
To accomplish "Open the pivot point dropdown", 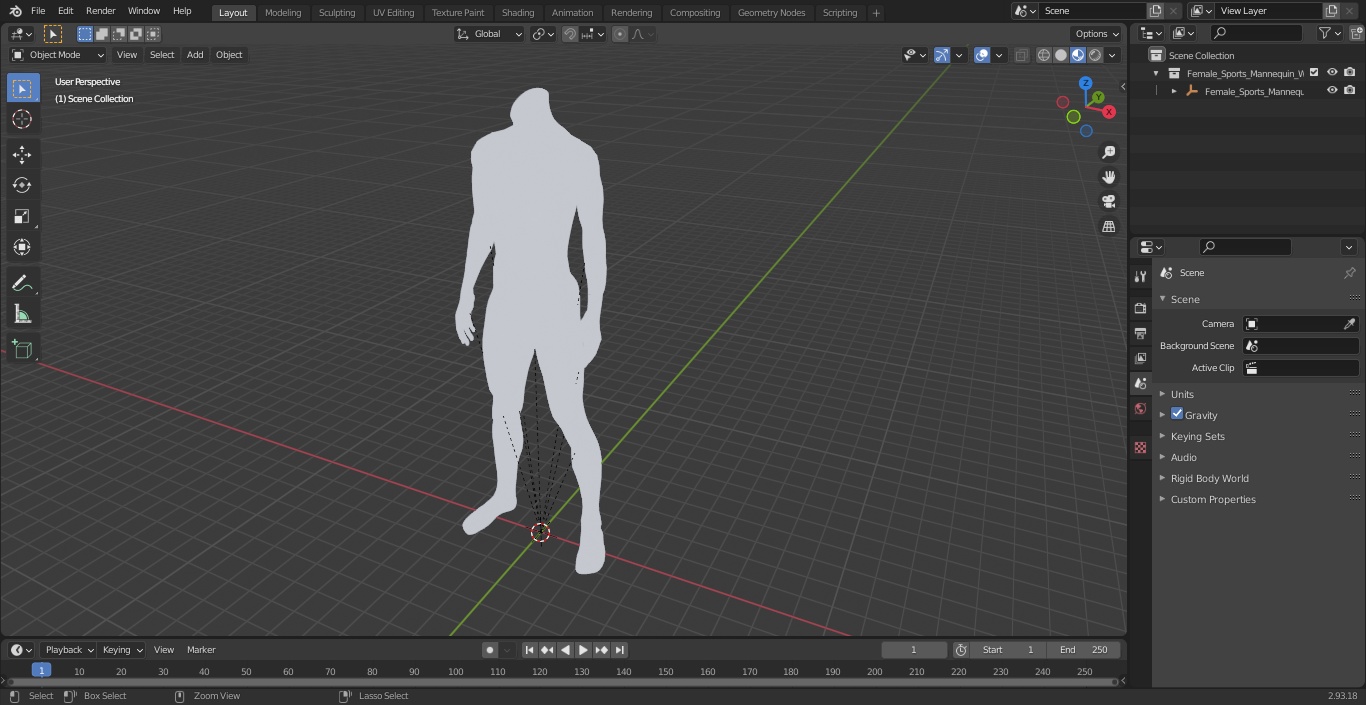I will pyautogui.click(x=543, y=34).
